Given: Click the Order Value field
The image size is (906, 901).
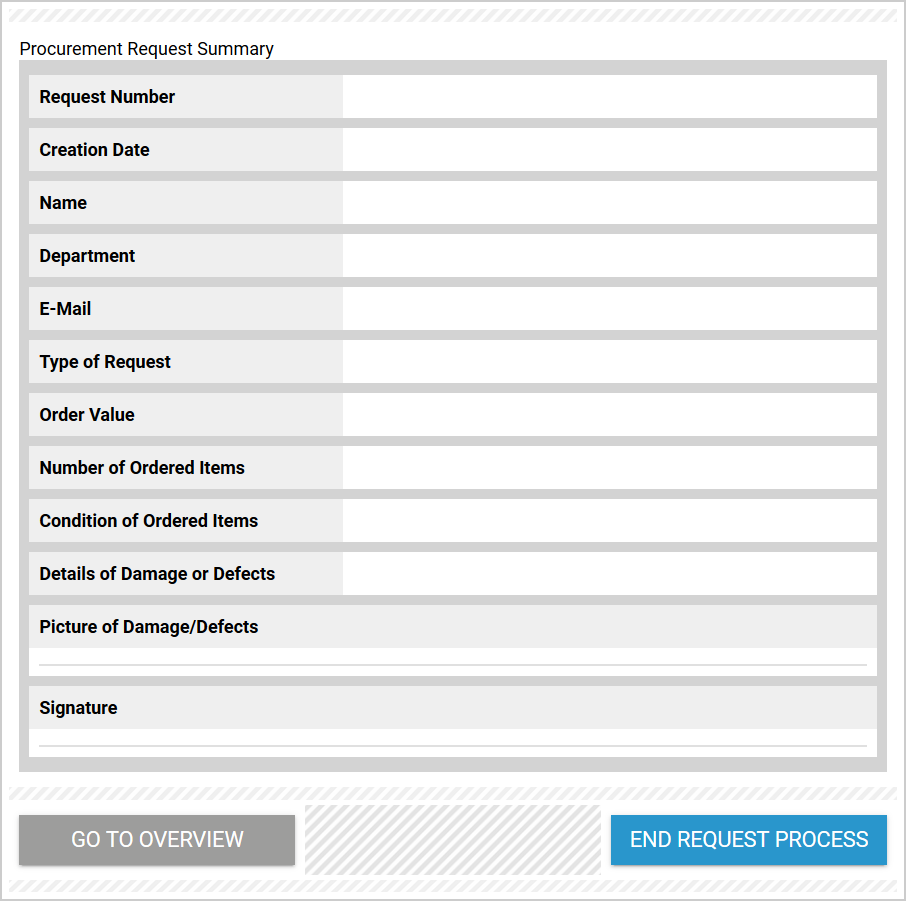Looking at the screenshot, I should 609,415.
